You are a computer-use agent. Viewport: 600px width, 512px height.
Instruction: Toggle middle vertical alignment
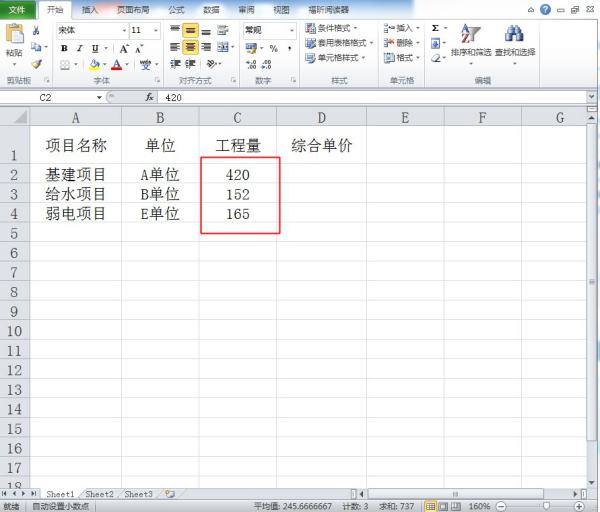[190, 30]
